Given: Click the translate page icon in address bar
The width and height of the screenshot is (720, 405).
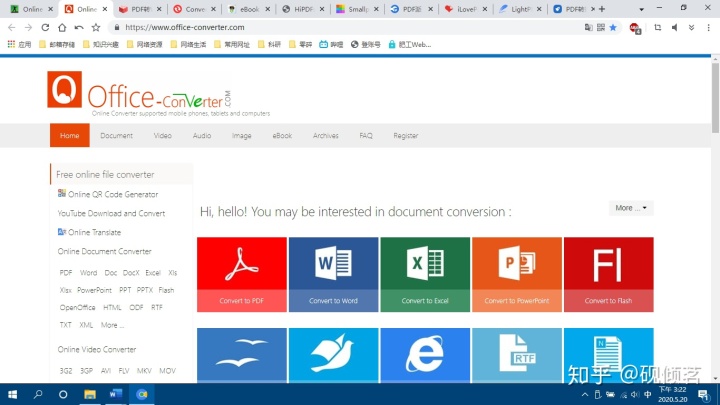Looking at the screenshot, I should [588, 28].
